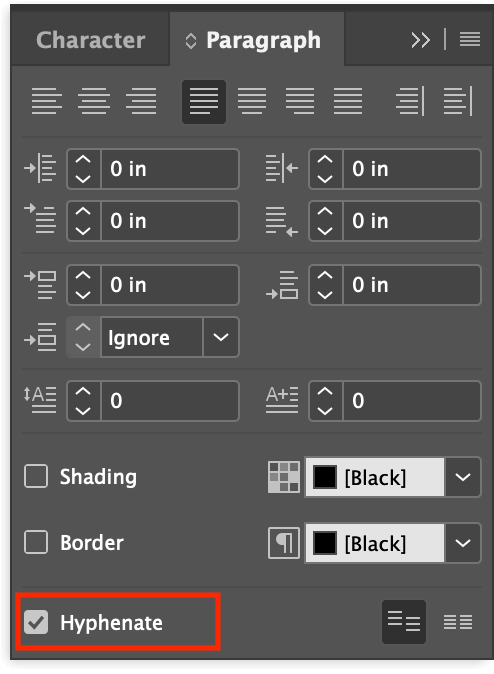Enable the Border checkbox
Screen dimensions: 494x674
click(x=36, y=542)
